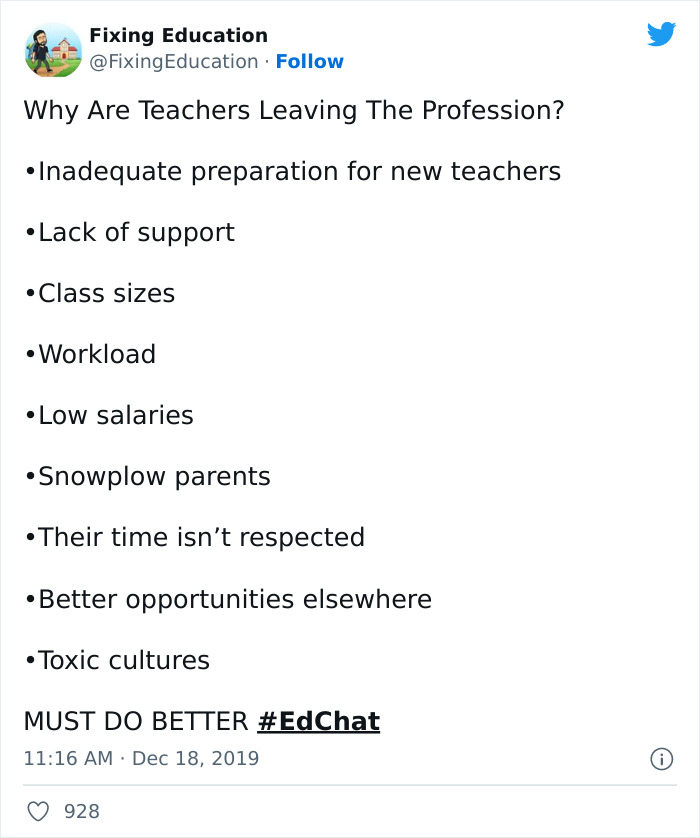Image resolution: width=700 pixels, height=838 pixels.
Task: Toggle the like heart icon
Action: [x=39, y=811]
